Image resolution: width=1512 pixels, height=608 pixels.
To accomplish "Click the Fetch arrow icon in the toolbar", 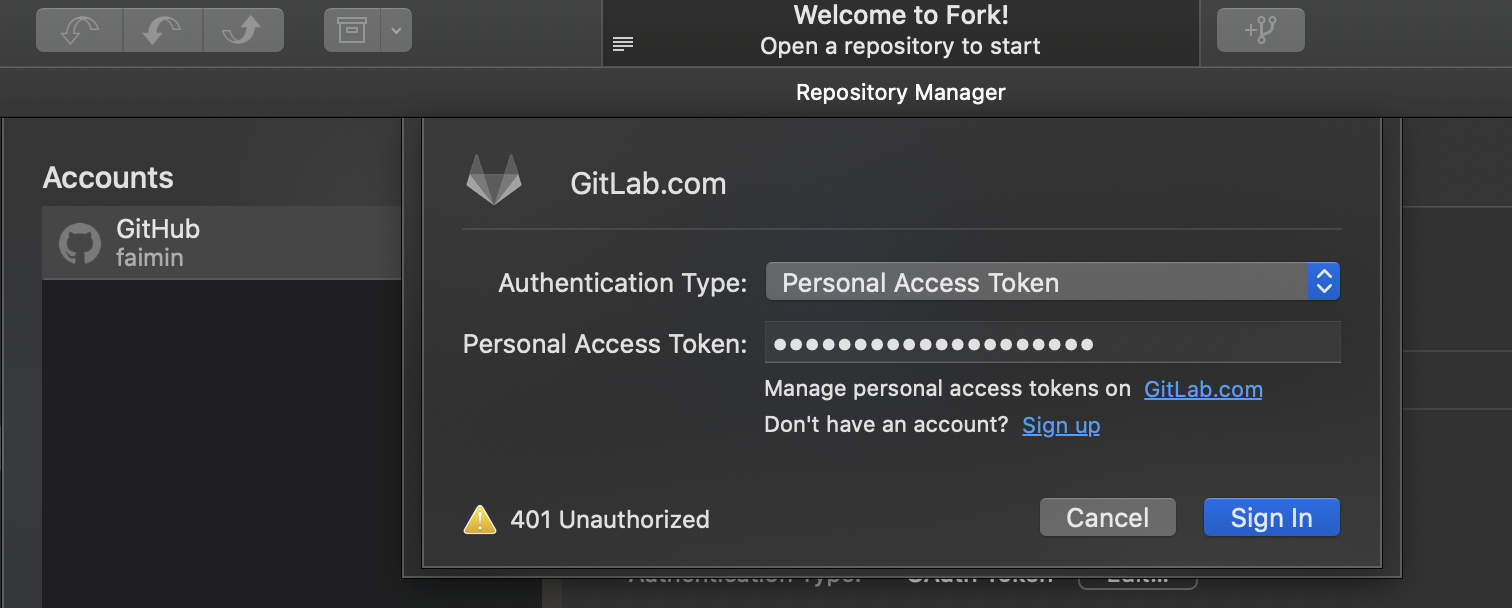I will coord(78,30).
